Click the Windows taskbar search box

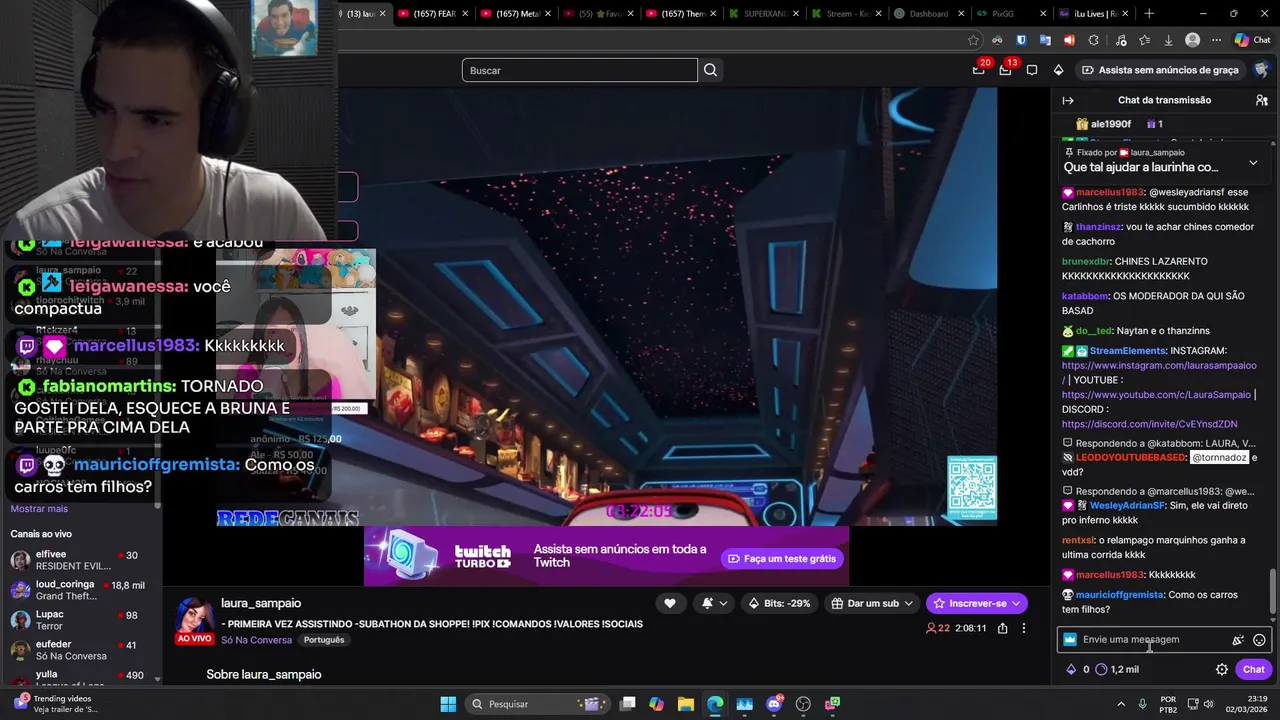click(x=537, y=704)
